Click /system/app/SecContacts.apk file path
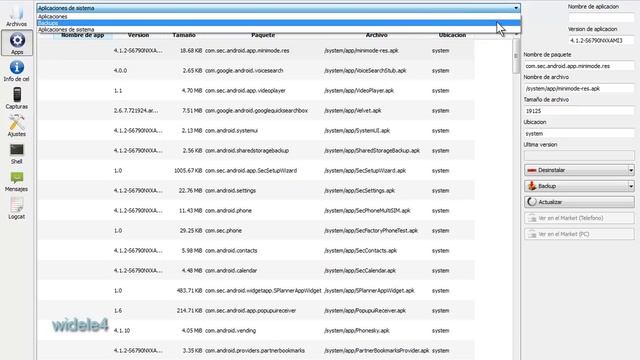Image resolution: width=640 pixels, height=360 pixels. pos(360,251)
